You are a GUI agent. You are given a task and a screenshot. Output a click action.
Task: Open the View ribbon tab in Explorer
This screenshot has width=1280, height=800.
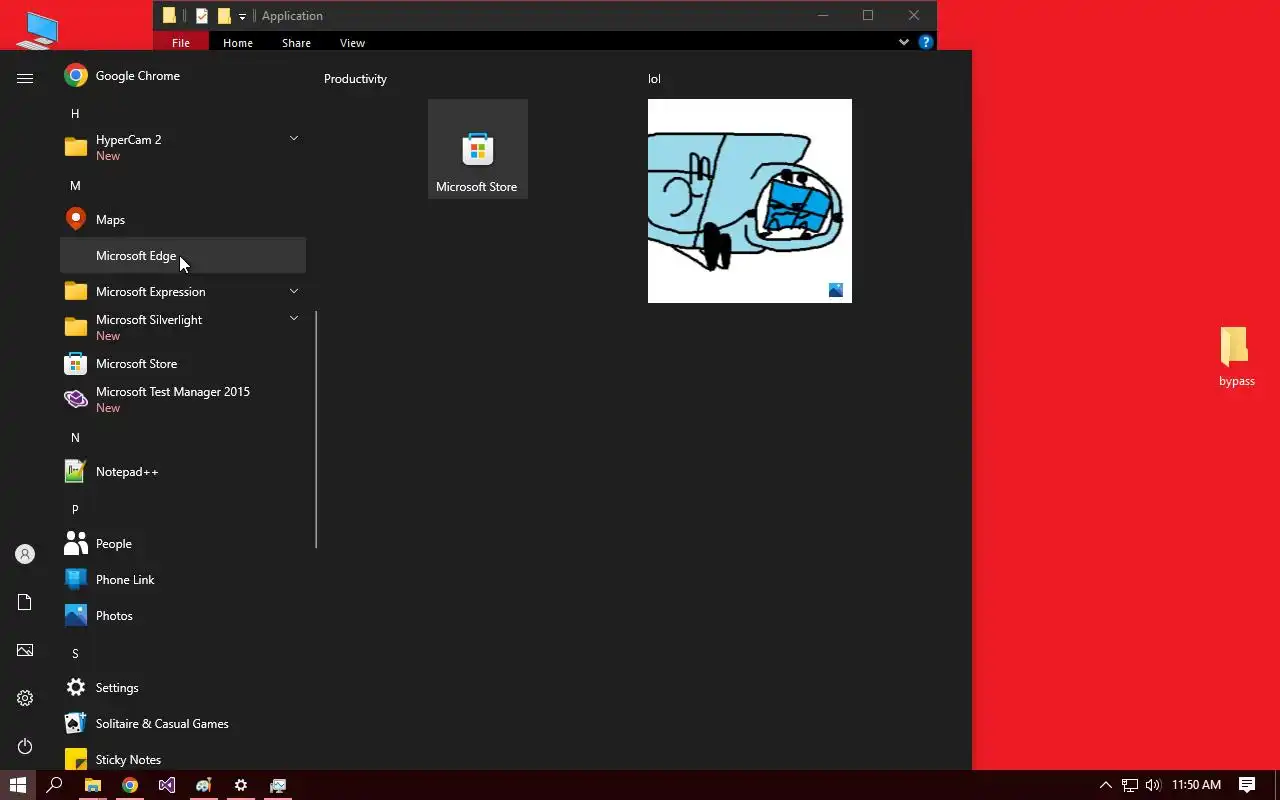click(352, 43)
